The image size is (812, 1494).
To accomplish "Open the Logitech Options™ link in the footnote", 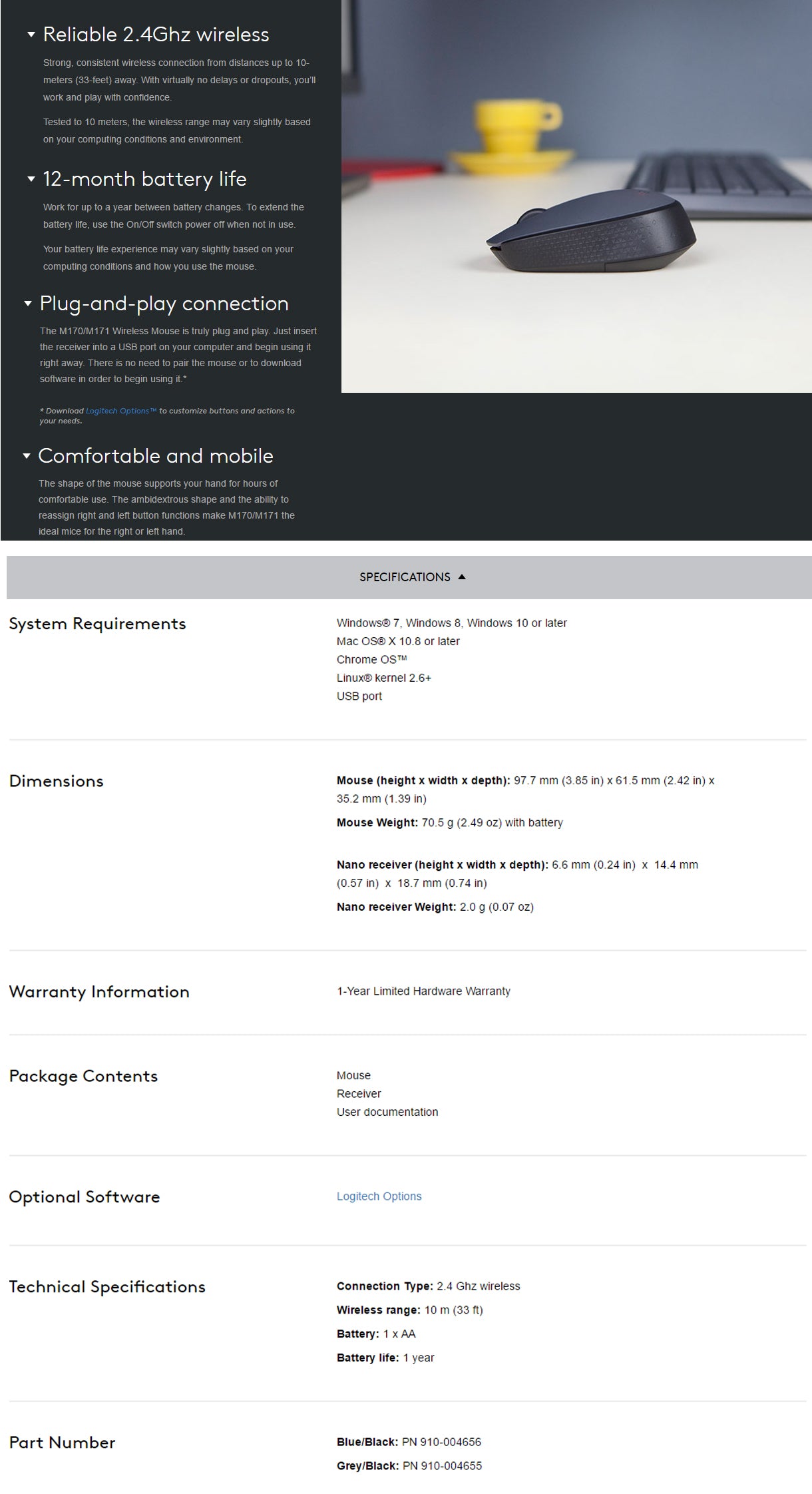I will pos(121,411).
